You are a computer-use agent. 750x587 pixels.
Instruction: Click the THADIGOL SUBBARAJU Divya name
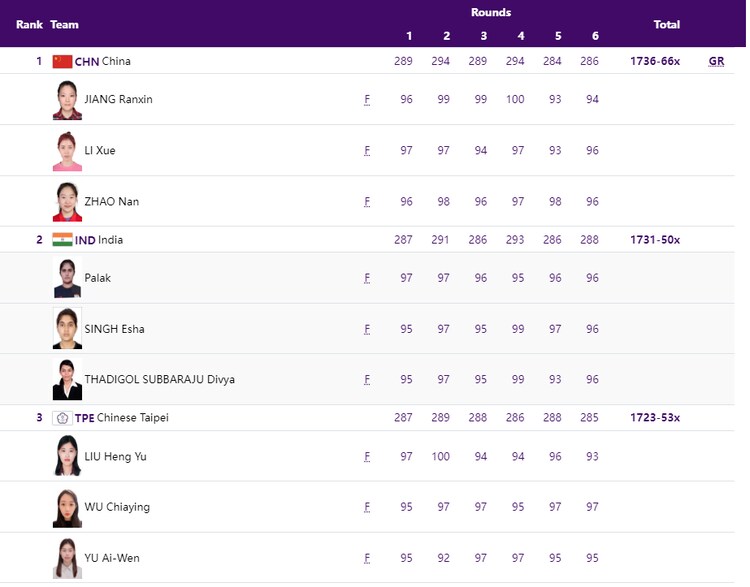pos(159,380)
